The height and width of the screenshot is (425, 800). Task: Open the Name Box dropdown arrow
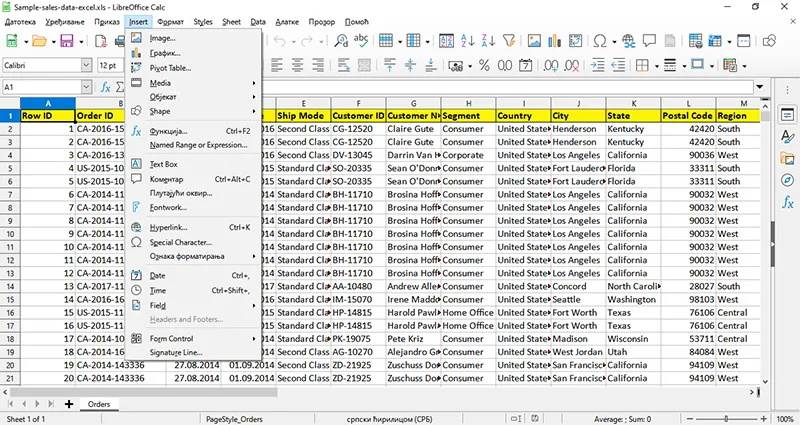click(x=86, y=87)
